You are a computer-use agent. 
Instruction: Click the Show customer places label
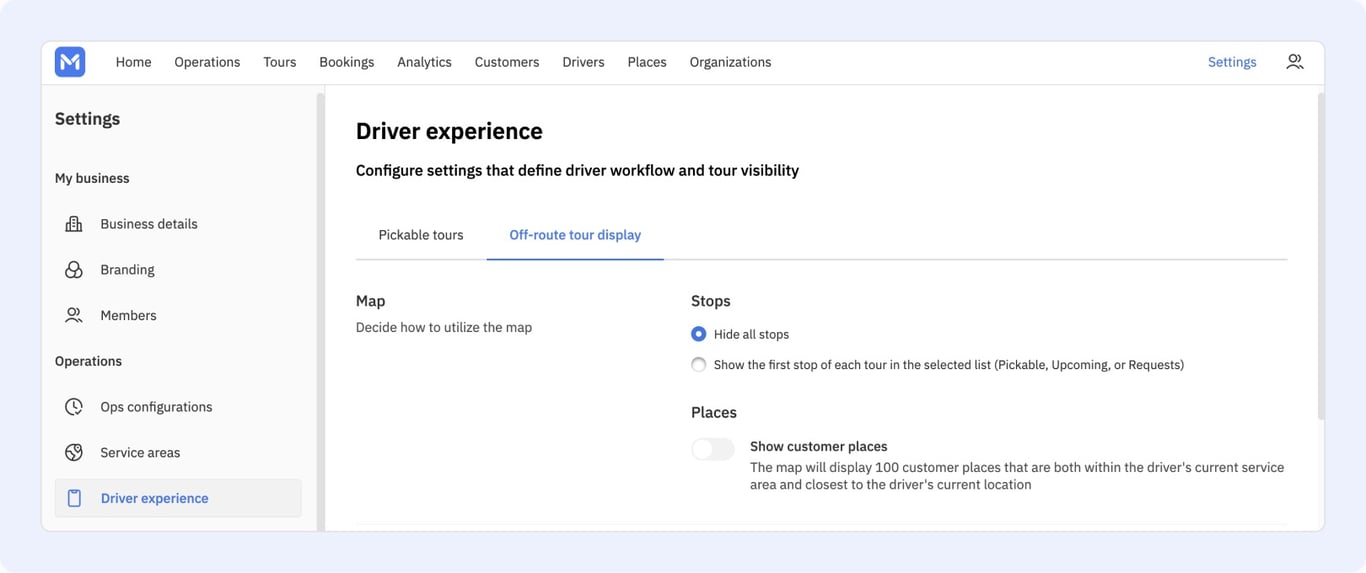(x=819, y=447)
